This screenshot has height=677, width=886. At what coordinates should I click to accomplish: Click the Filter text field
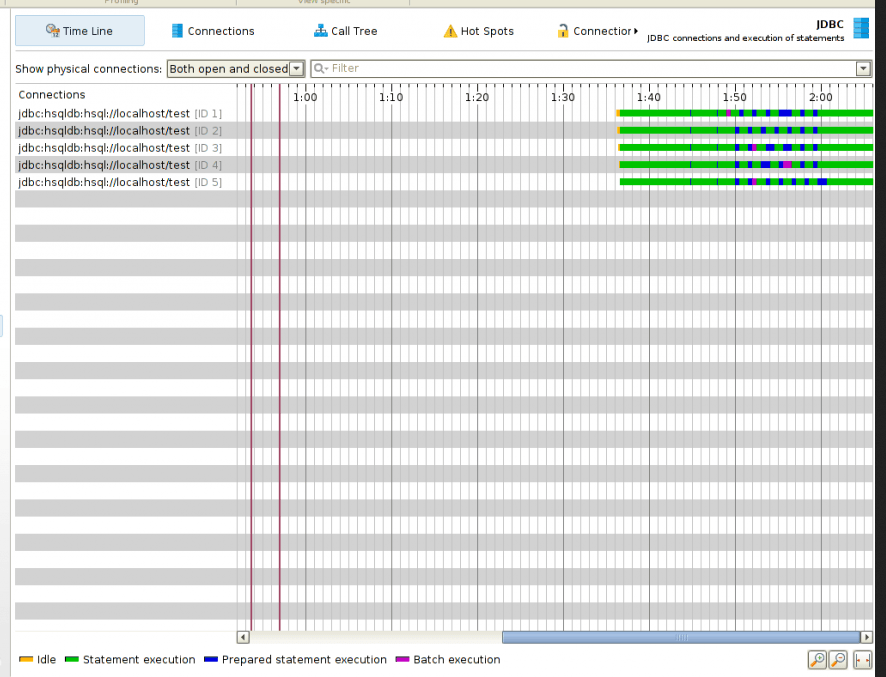pyautogui.click(x=592, y=68)
